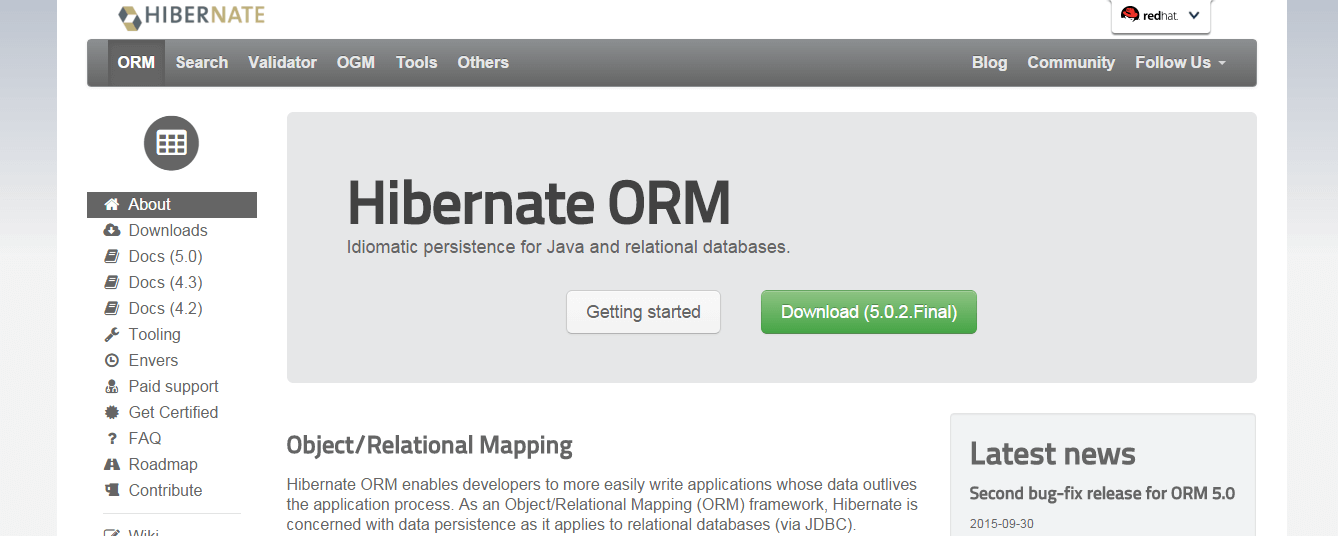Switch to the OGM tab

tap(356, 62)
